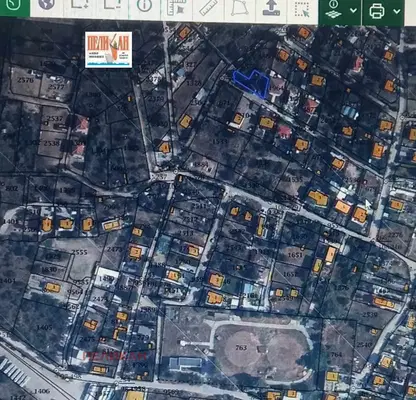The height and width of the screenshot is (400, 416).
Task: Expand the layers dropdown arrow
Action: pos(354,11)
